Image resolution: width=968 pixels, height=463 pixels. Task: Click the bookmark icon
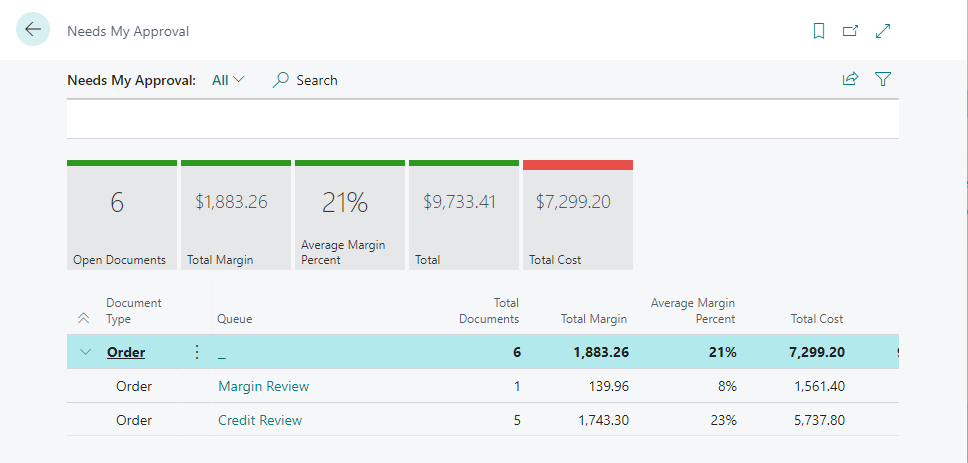coord(819,31)
